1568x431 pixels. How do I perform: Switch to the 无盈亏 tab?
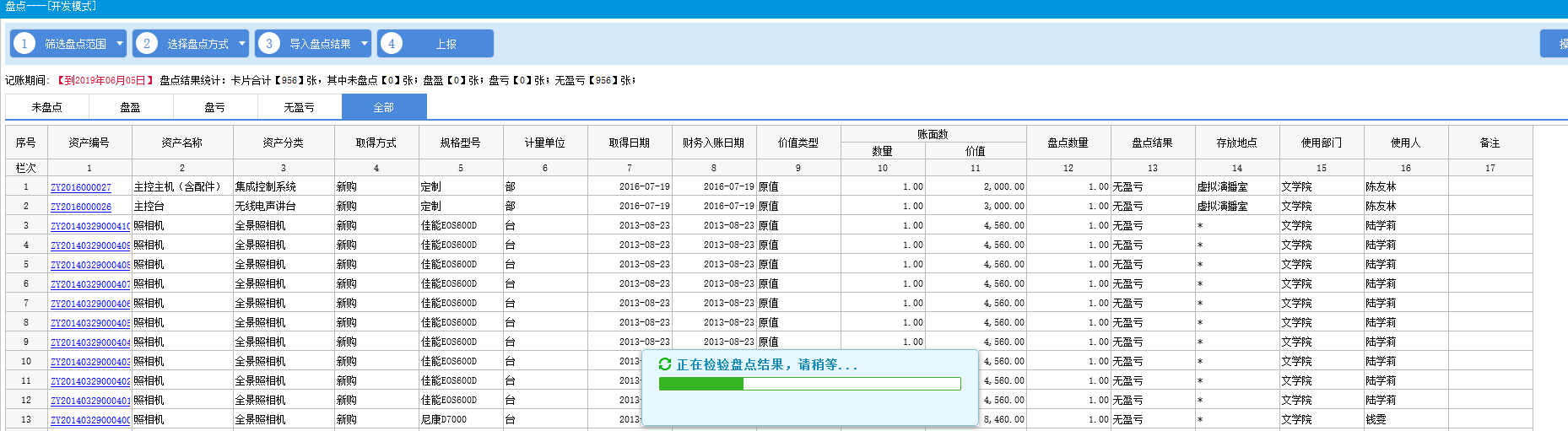pyautogui.click(x=300, y=107)
